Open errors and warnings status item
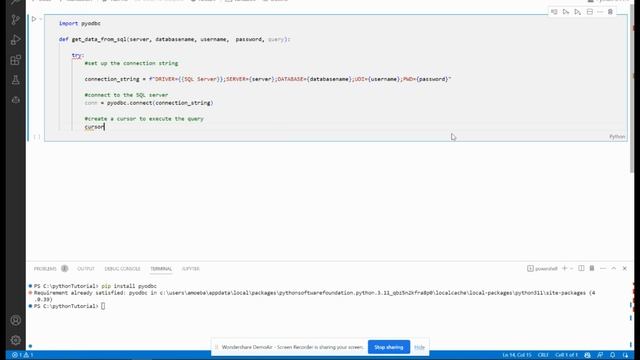The height and width of the screenshot is (360, 640). click(22, 355)
